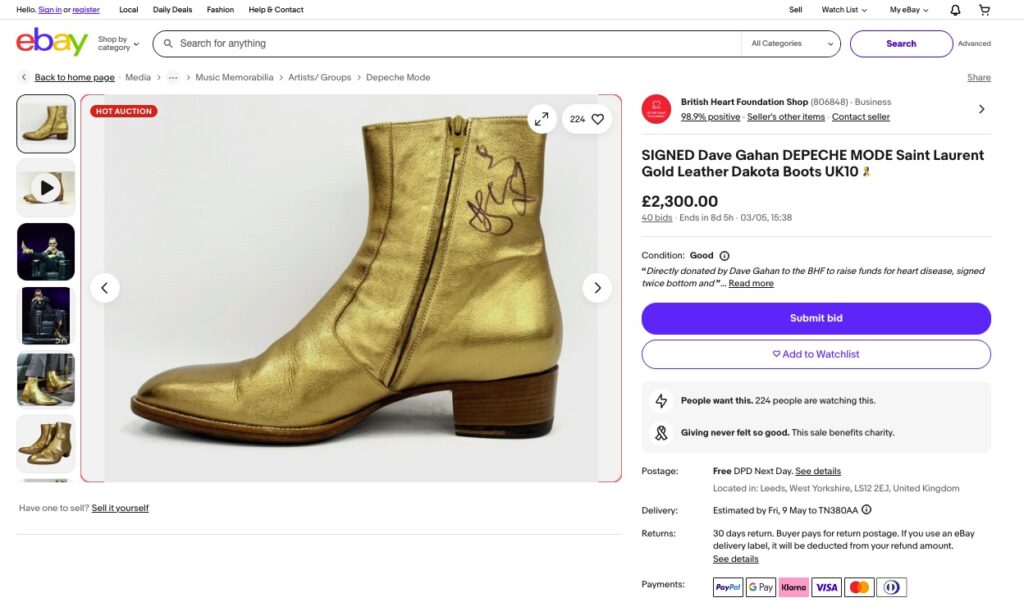Select the thumbnail showing the pair of boots
Viewport: 1024px width, 607px height.
46,444
